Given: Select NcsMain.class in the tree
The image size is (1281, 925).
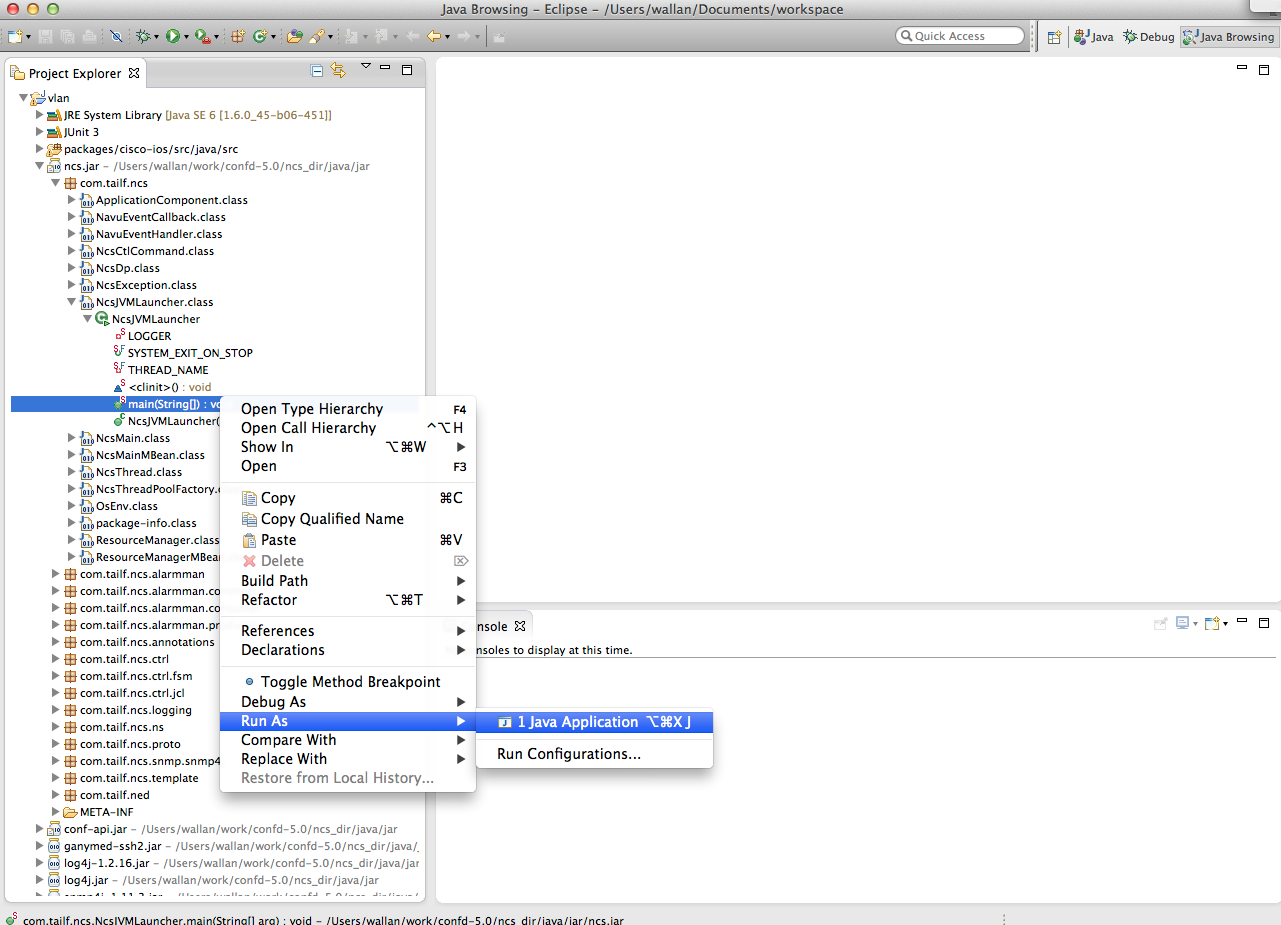Looking at the screenshot, I should (x=132, y=438).
